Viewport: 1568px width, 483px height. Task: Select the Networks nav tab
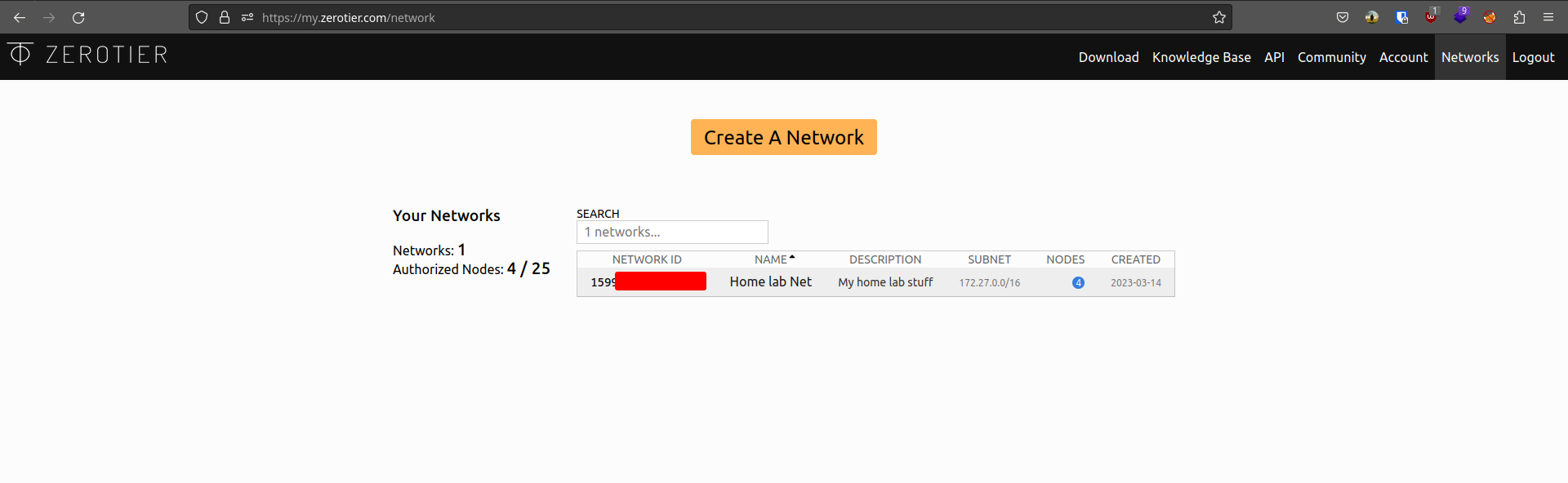pos(1470,57)
